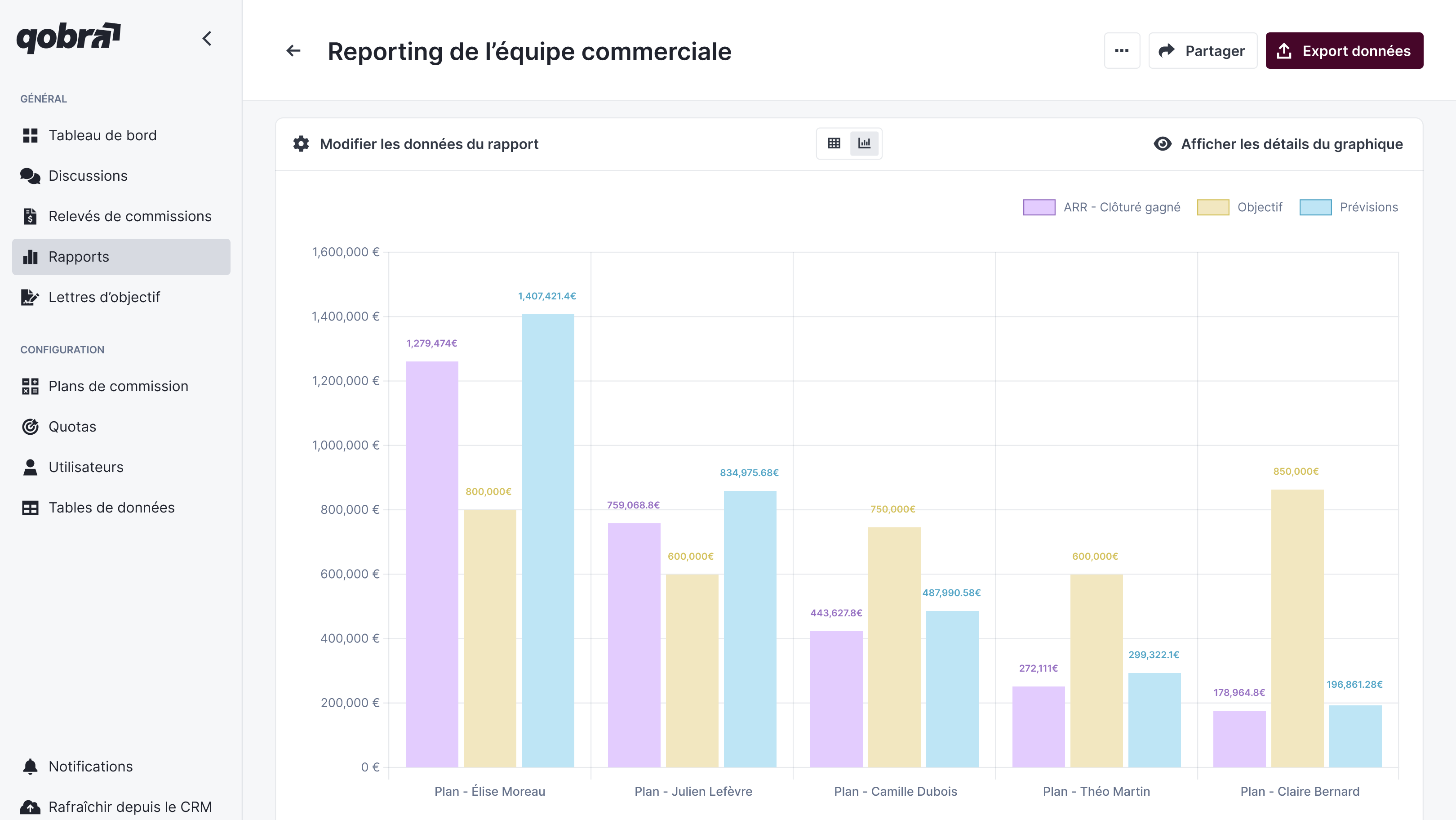Select the bar chart view toggle
This screenshot has height=820, width=1456.
pyautogui.click(x=864, y=144)
